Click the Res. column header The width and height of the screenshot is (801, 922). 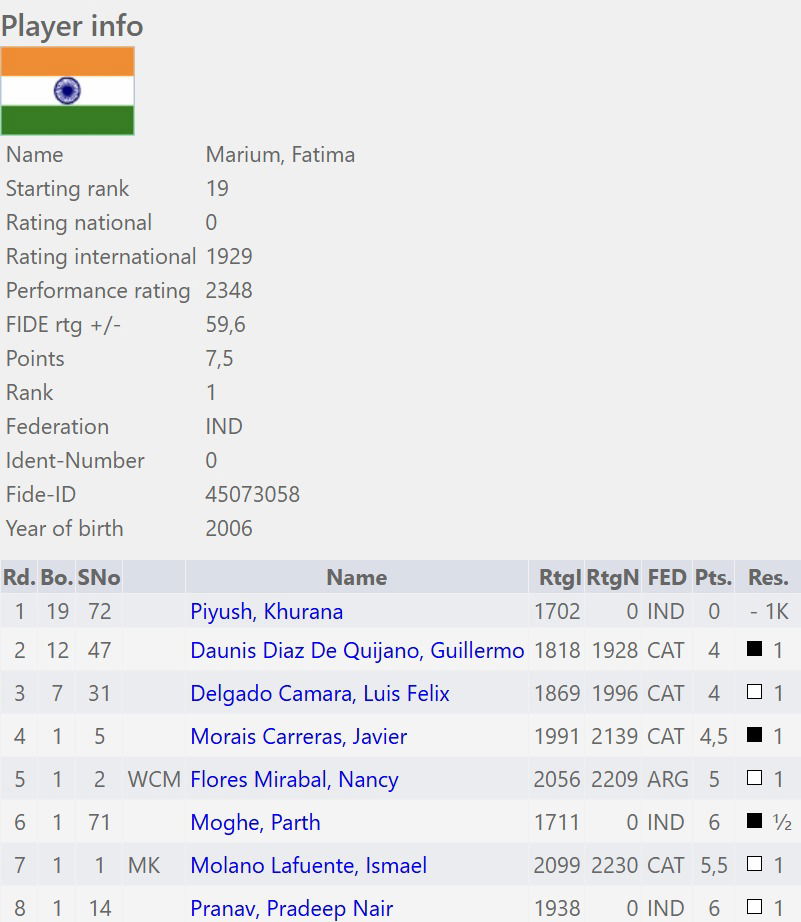point(768,577)
